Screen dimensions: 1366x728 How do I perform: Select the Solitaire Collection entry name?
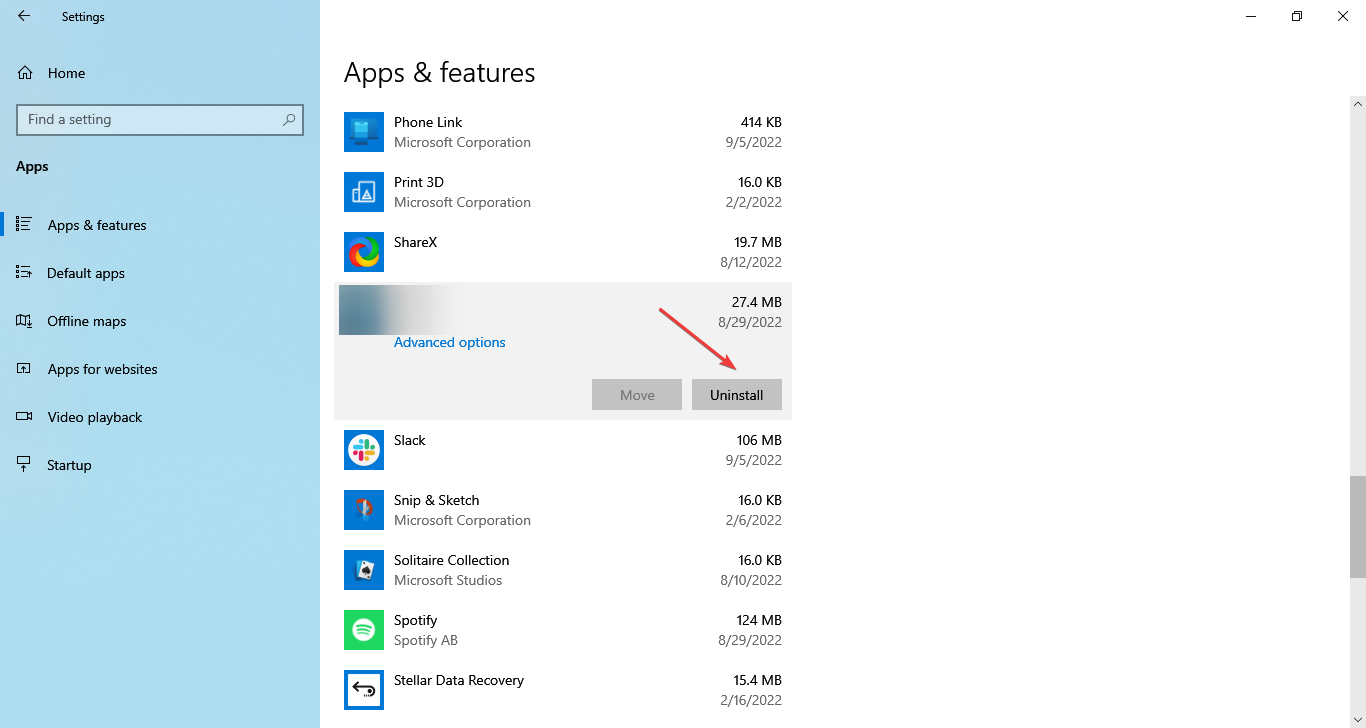point(452,560)
